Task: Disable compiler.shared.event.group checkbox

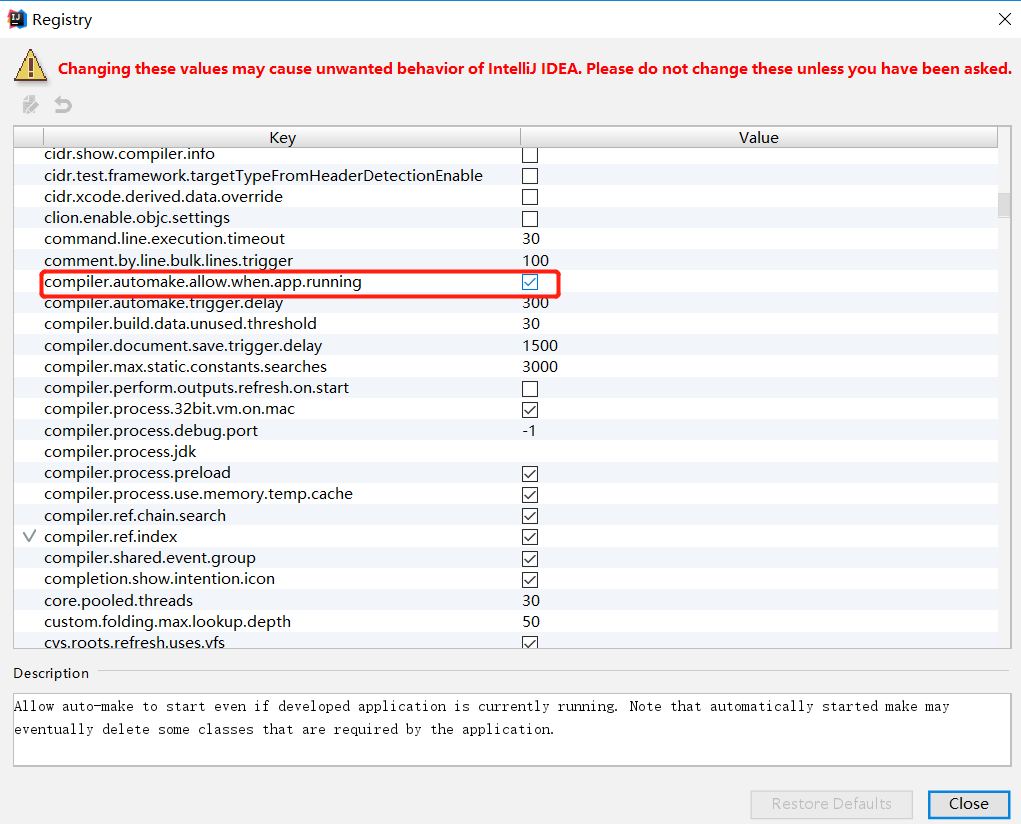Action: [x=530, y=559]
